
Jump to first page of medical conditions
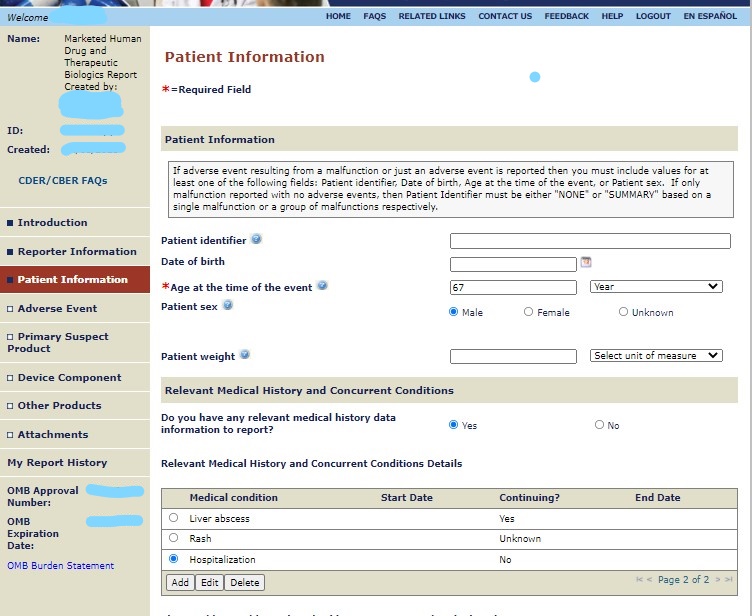point(638,580)
